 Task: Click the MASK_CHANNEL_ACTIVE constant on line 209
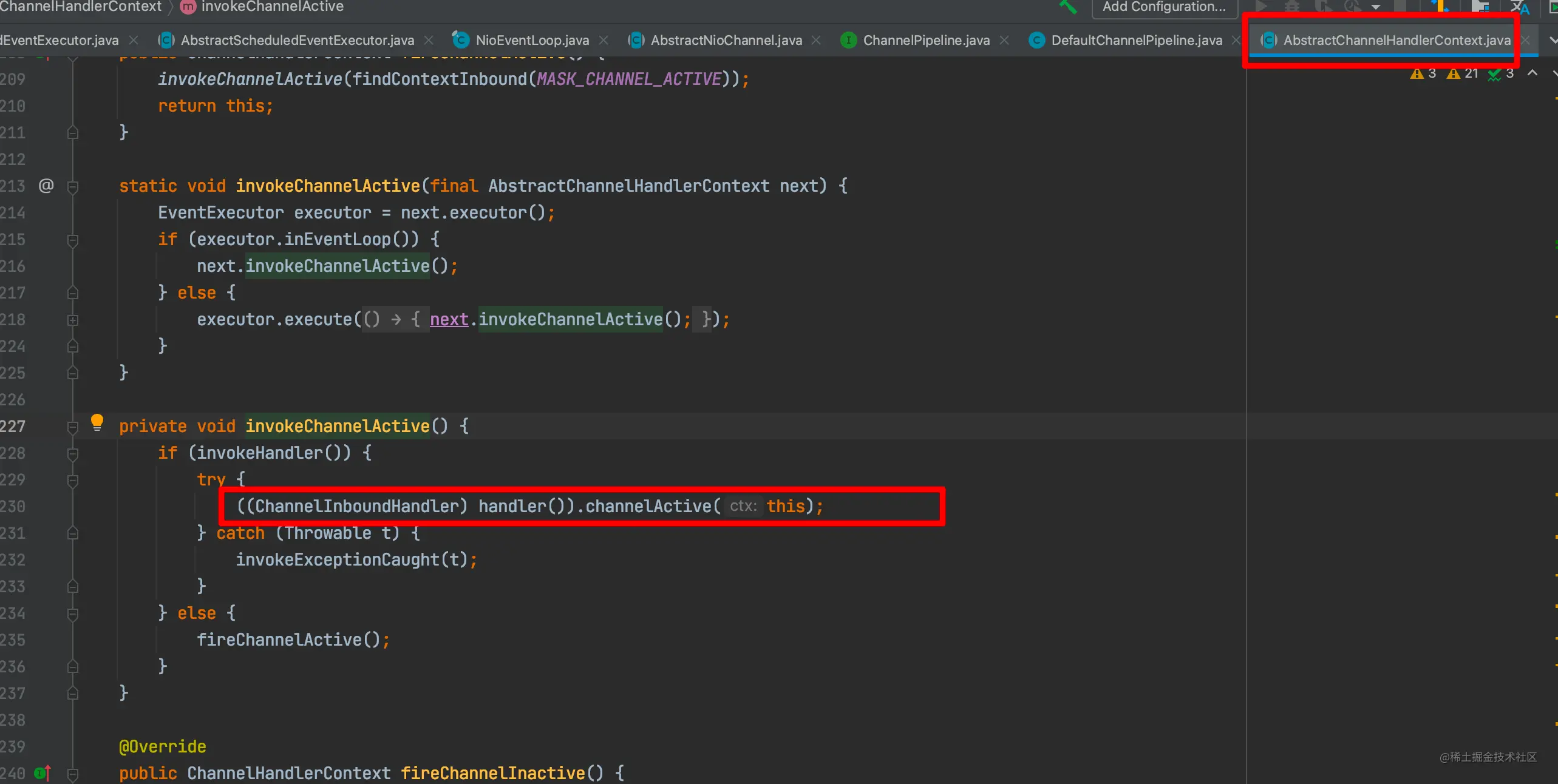629,79
